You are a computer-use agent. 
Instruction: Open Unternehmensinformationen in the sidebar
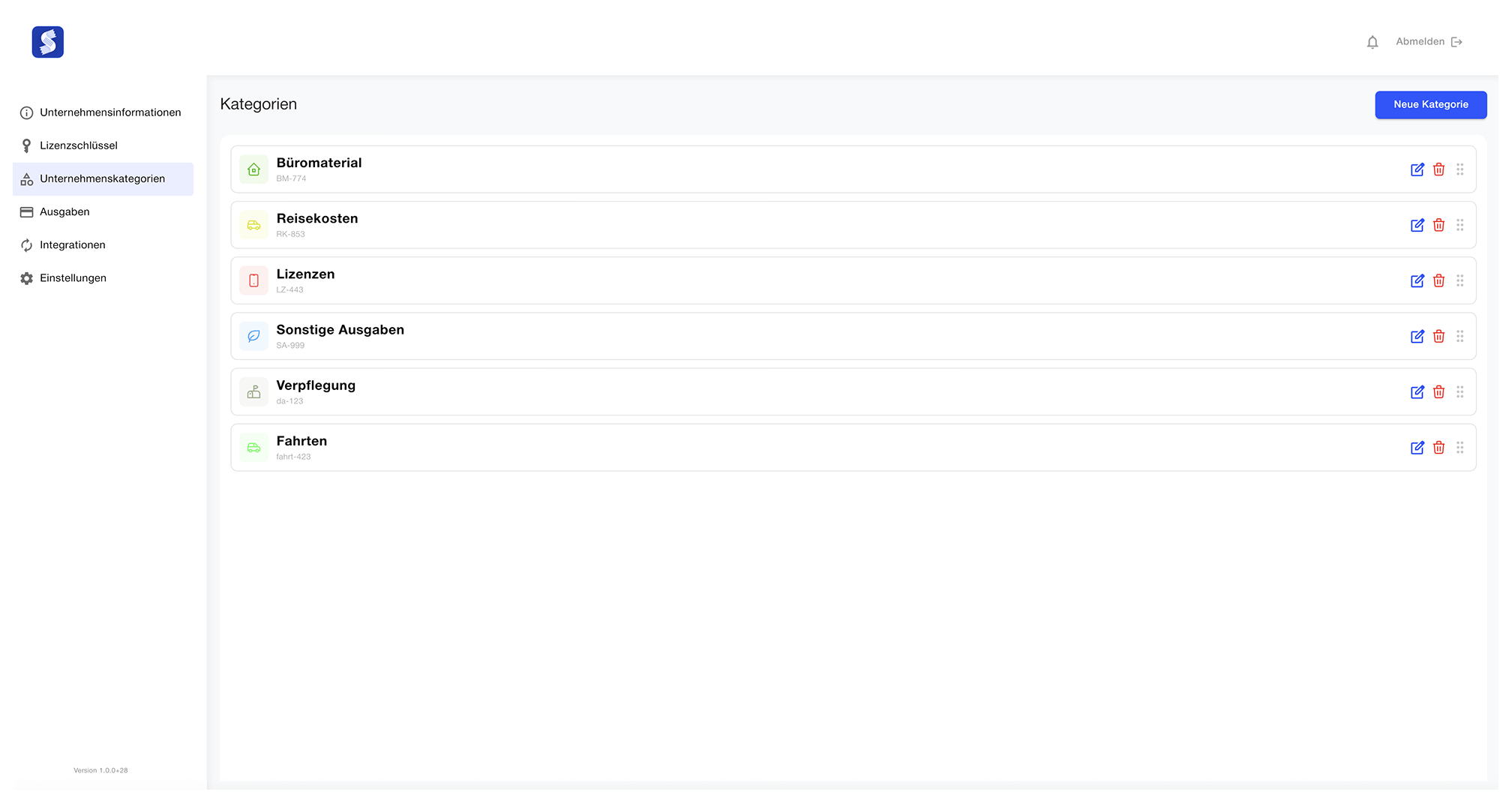[109, 112]
